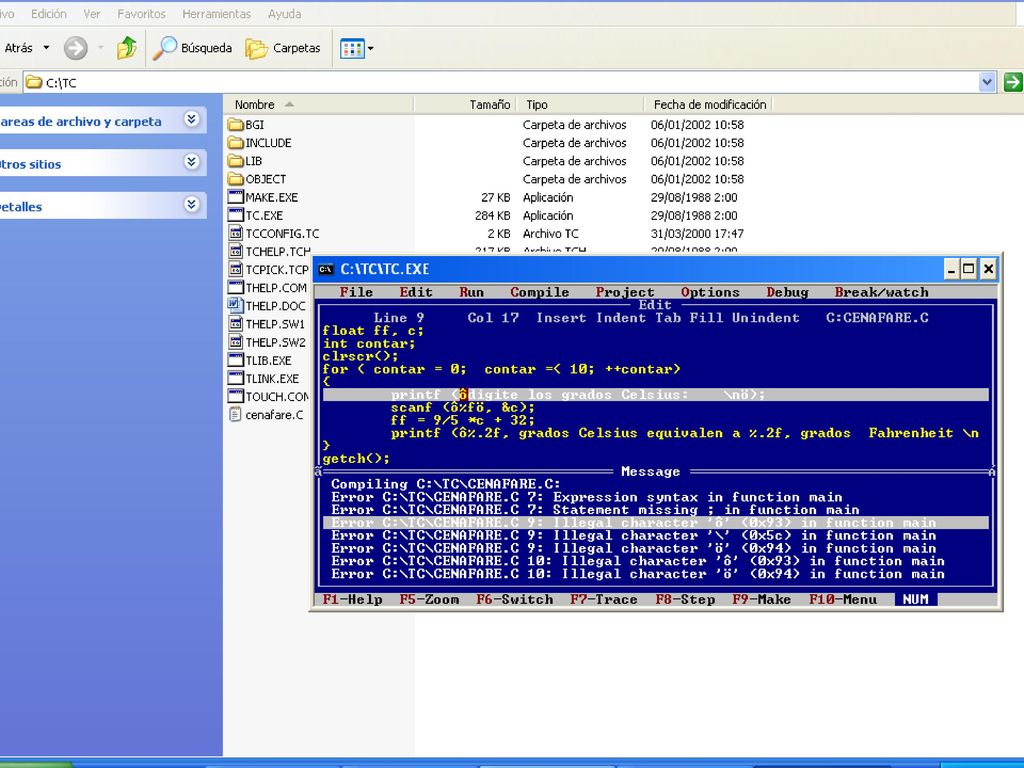1024x768 pixels.
Task: Select the LIB folder icon
Action: pyautogui.click(x=235, y=161)
